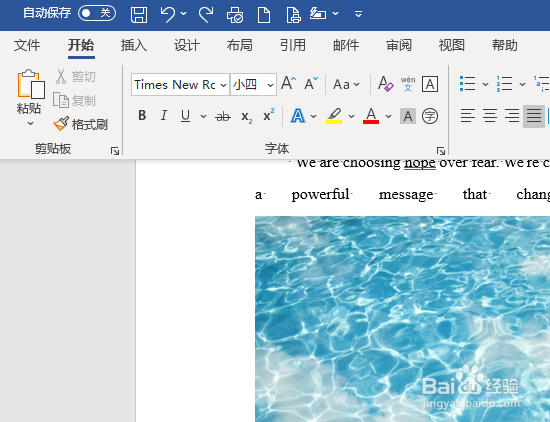Toggle underline formatting
The image size is (550, 422).
pyautogui.click(x=186, y=116)
